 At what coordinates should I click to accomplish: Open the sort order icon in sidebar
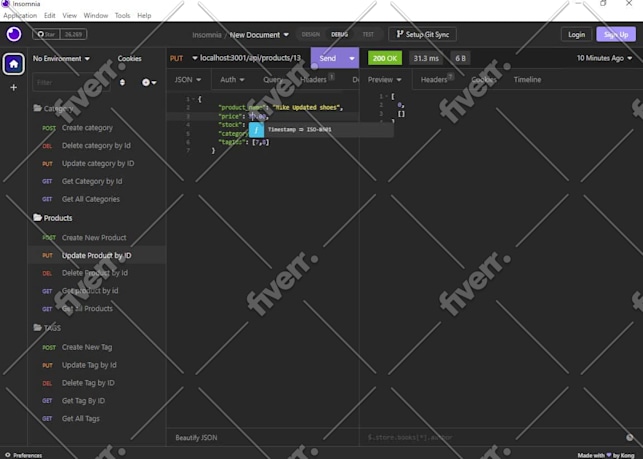tap(122, 82)
